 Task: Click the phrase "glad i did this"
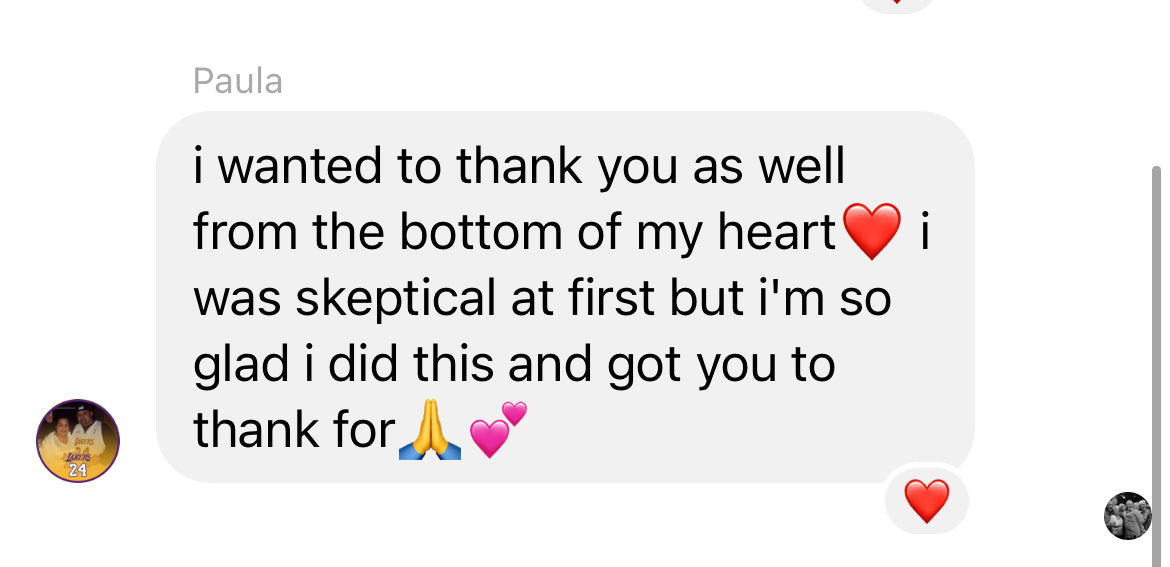tap(344, 365)
